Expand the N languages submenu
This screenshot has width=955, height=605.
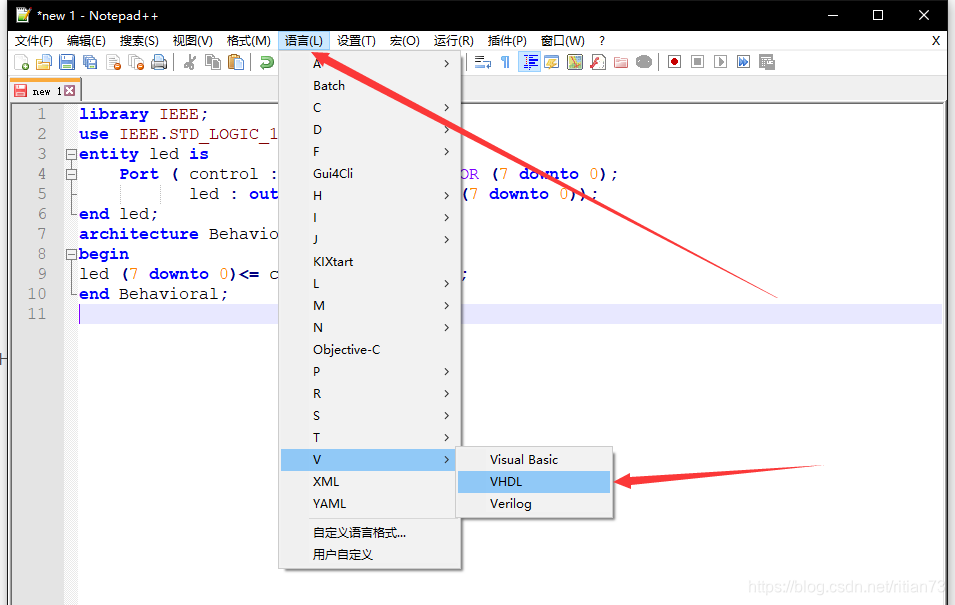pyautogui.click(x=370, y=328)
